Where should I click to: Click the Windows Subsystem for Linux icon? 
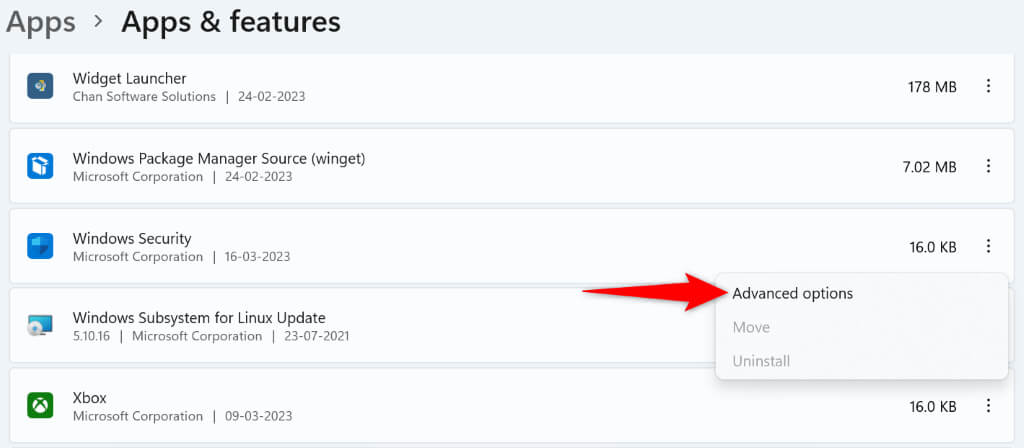(40, 326)
